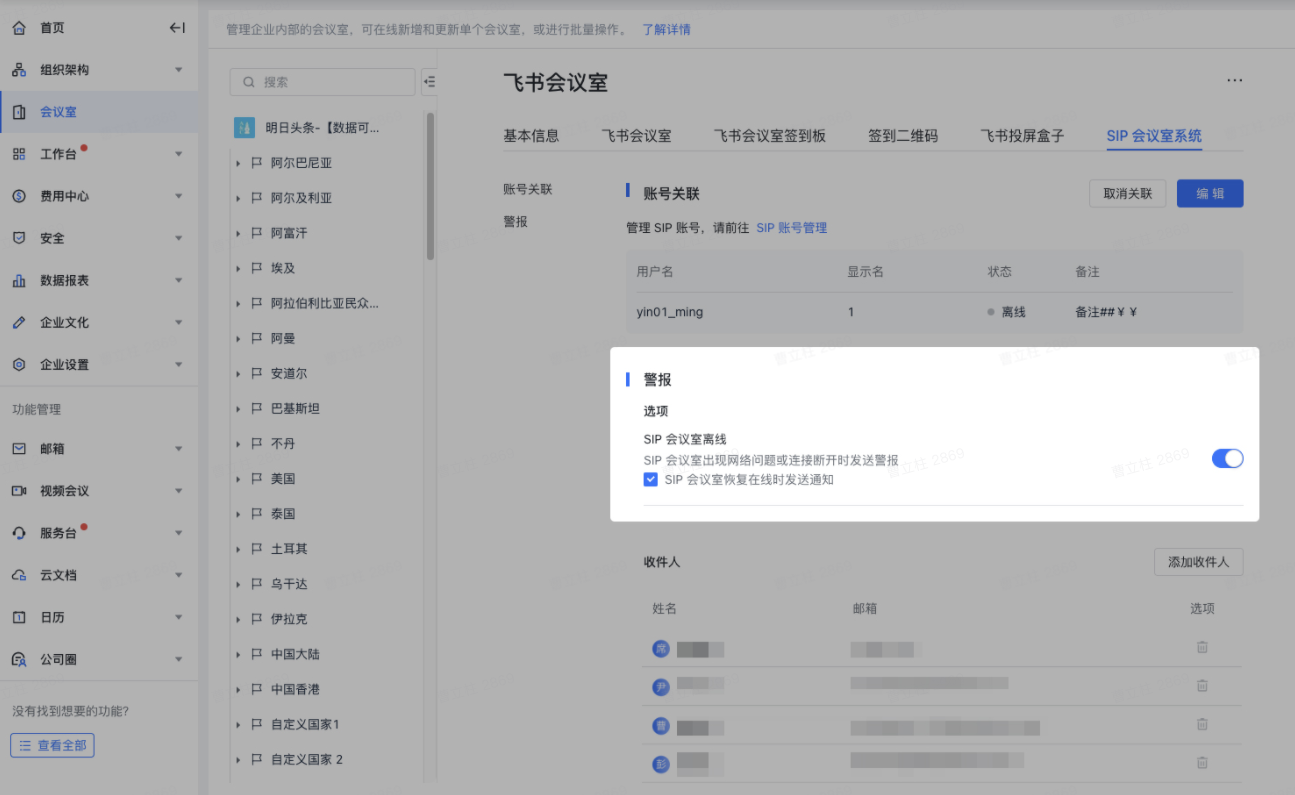Expand the 埃及 tree node

pyautogui.click(x=238, y=268)
